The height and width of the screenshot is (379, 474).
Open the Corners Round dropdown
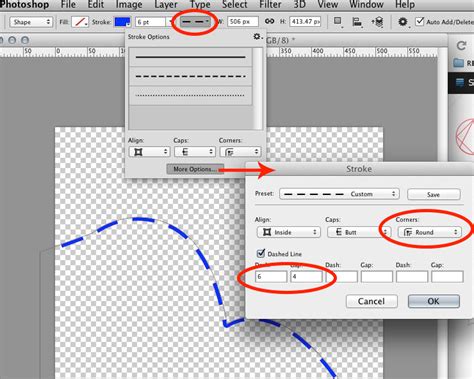[x=430, y=232]
